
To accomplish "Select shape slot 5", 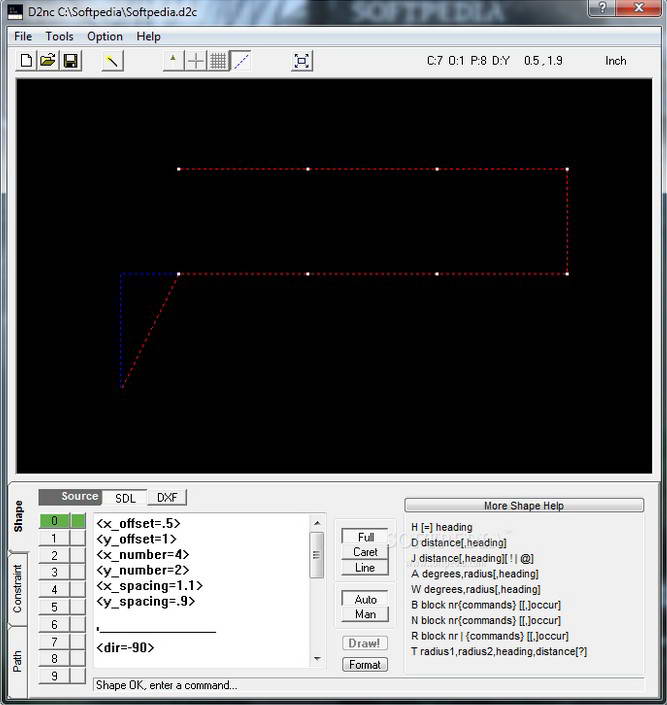I will point(54,607).
